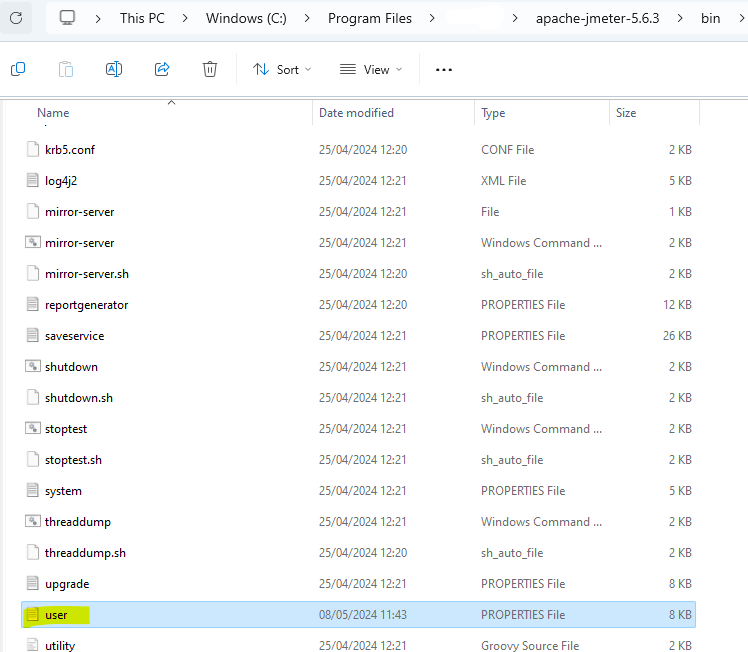Image resolution: width=748 pixels, height=652 pixels.
Task: Click the Copy icon in the toolbar
Action: tap(18, 69)
